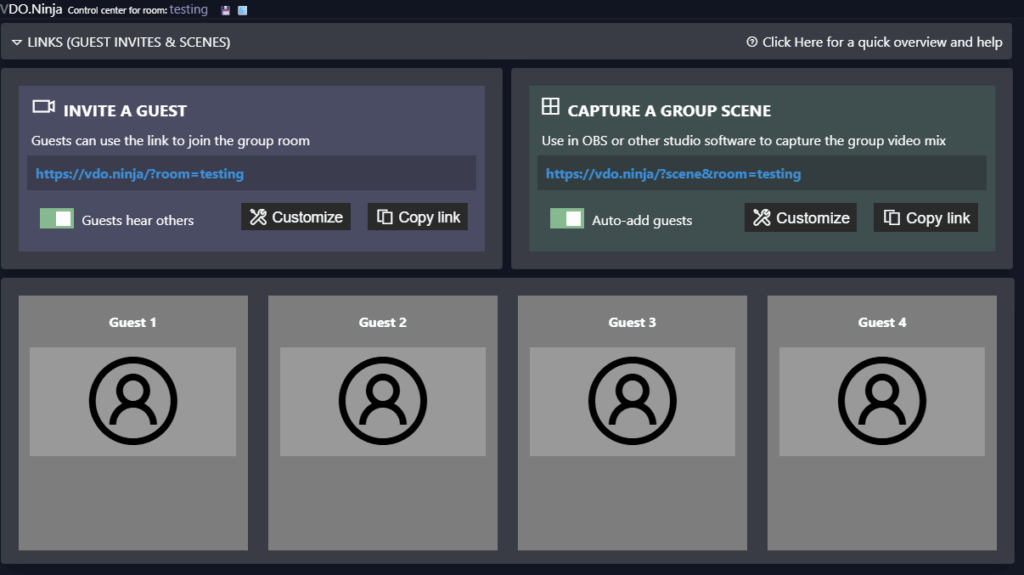Copy the group scene link
The width and height of the screenshot is (1024, 575).
[926, 218]
